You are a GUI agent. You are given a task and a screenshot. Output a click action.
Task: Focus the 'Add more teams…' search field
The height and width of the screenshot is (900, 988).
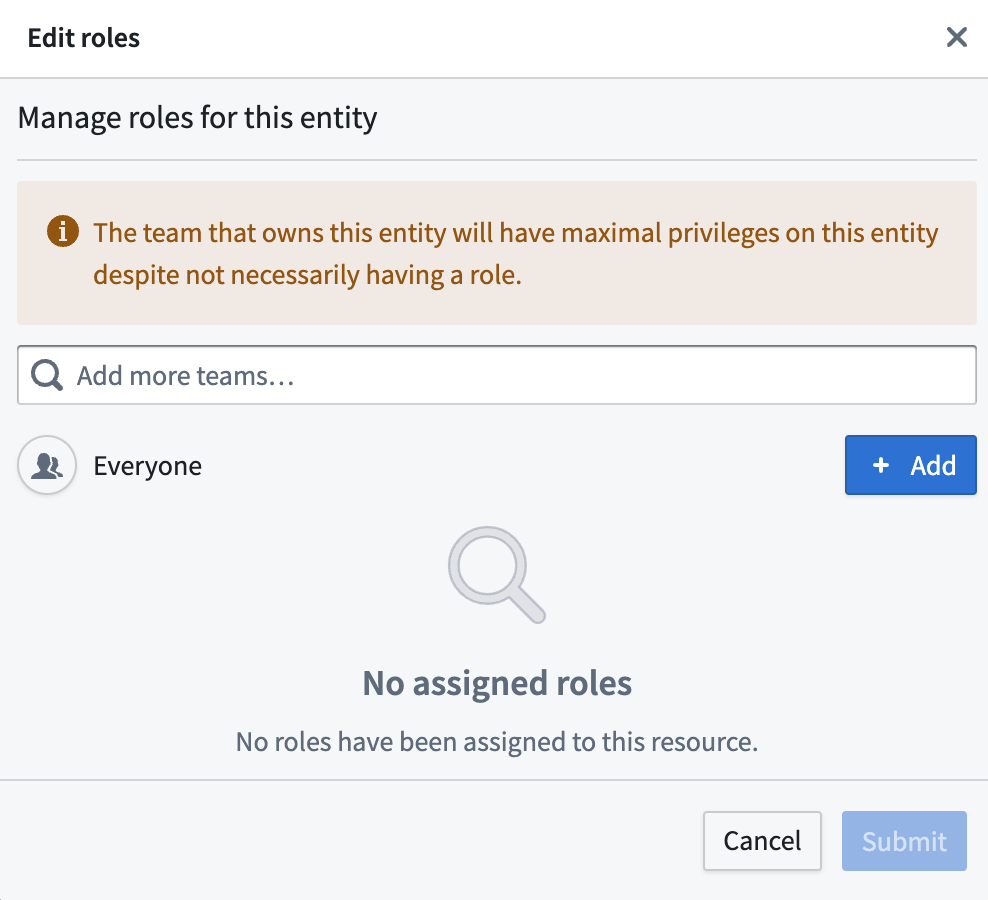pyautogui.click(x=497, y=375)
